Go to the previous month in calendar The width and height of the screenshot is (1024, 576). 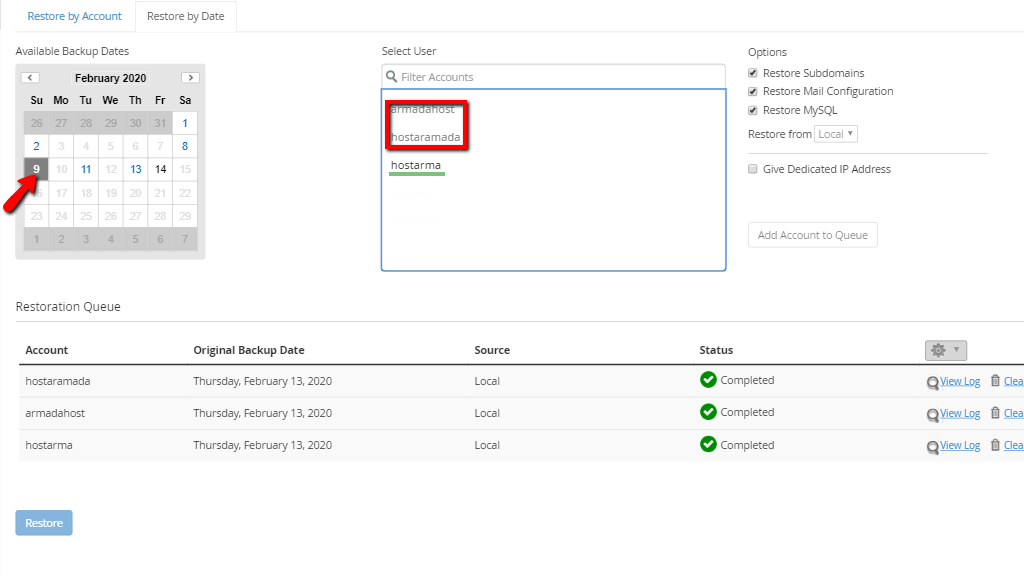30,78
